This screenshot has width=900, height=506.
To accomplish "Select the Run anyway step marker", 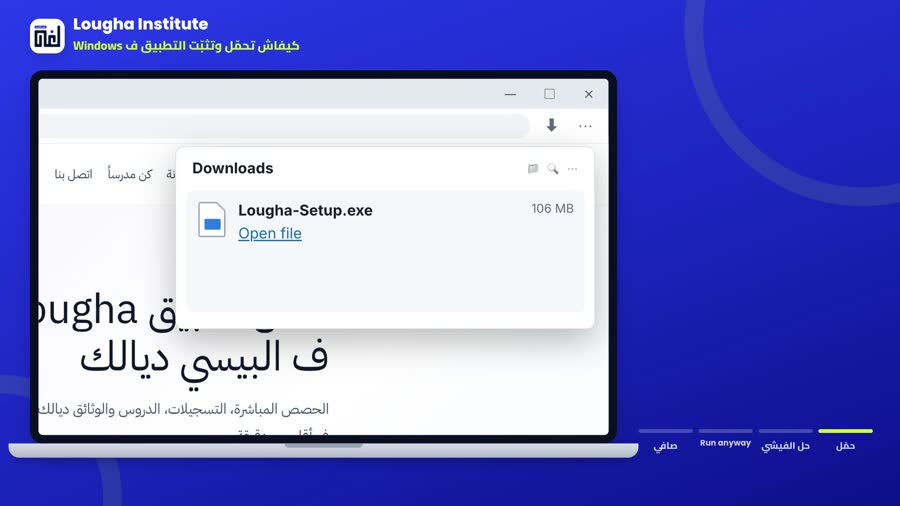I will tap(726, 439).
